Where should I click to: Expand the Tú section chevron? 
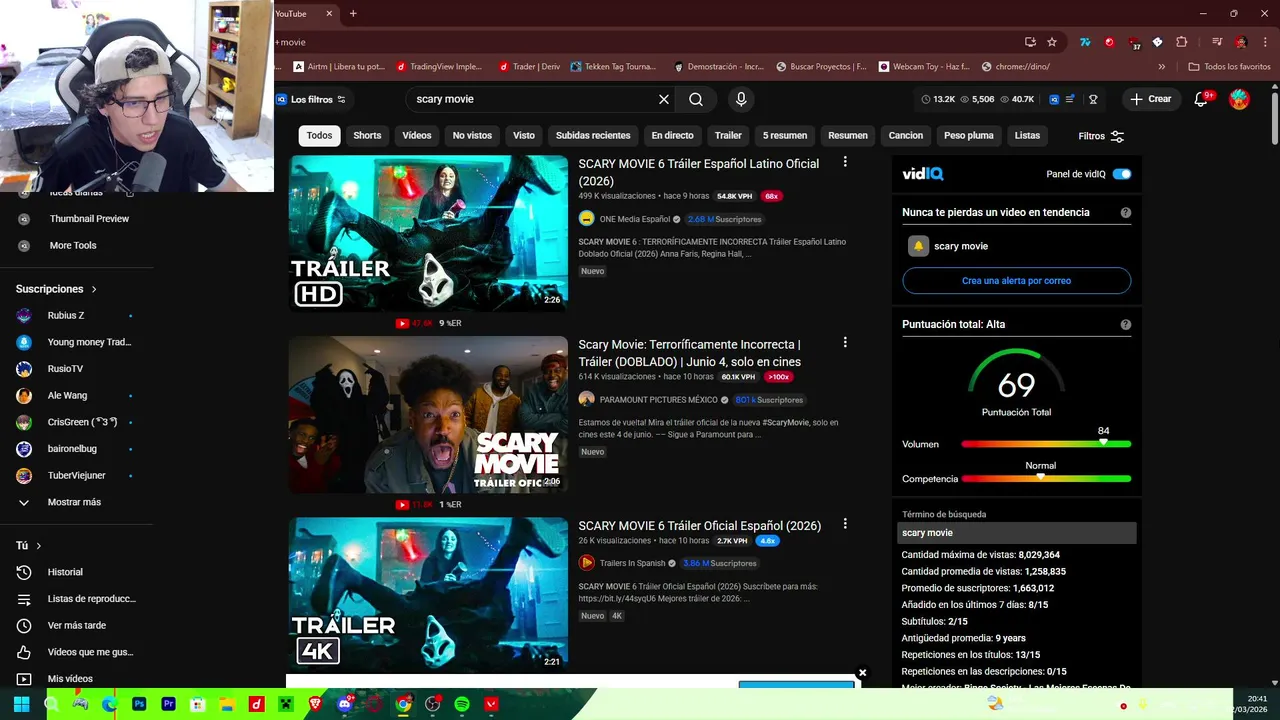click(x=38, y=546)
